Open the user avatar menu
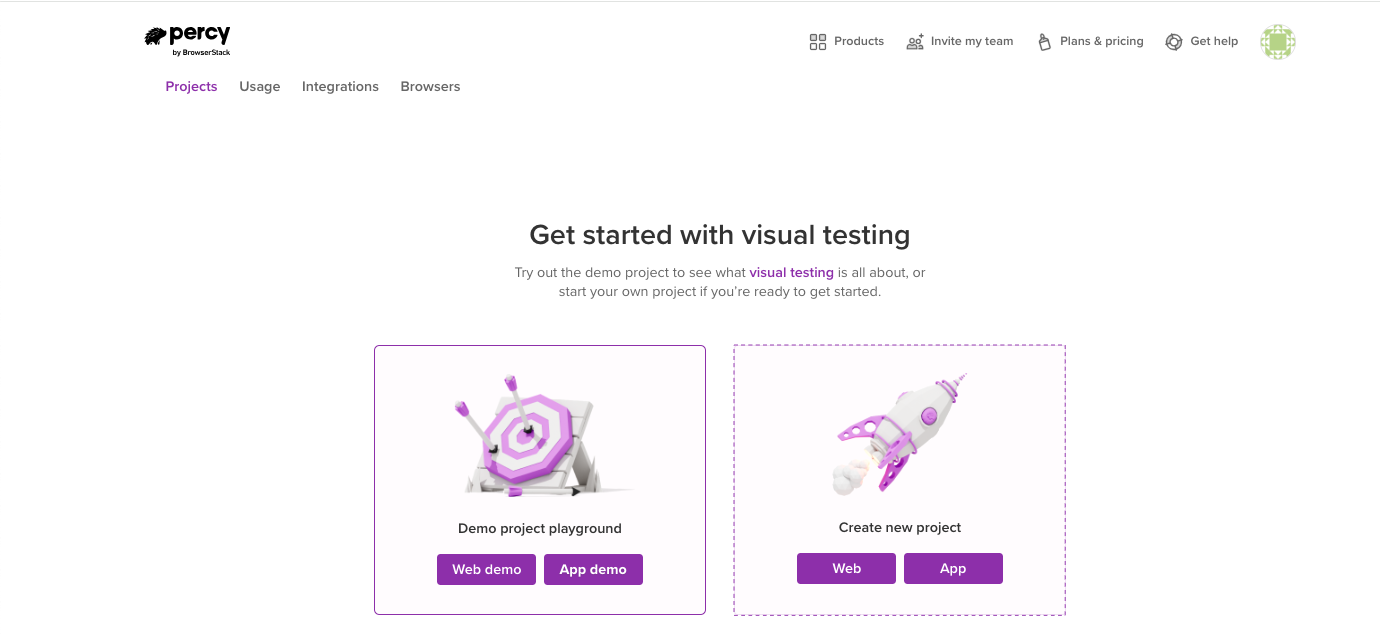Viewport: 1380px width, 634px height. (x=1277, y=42)
